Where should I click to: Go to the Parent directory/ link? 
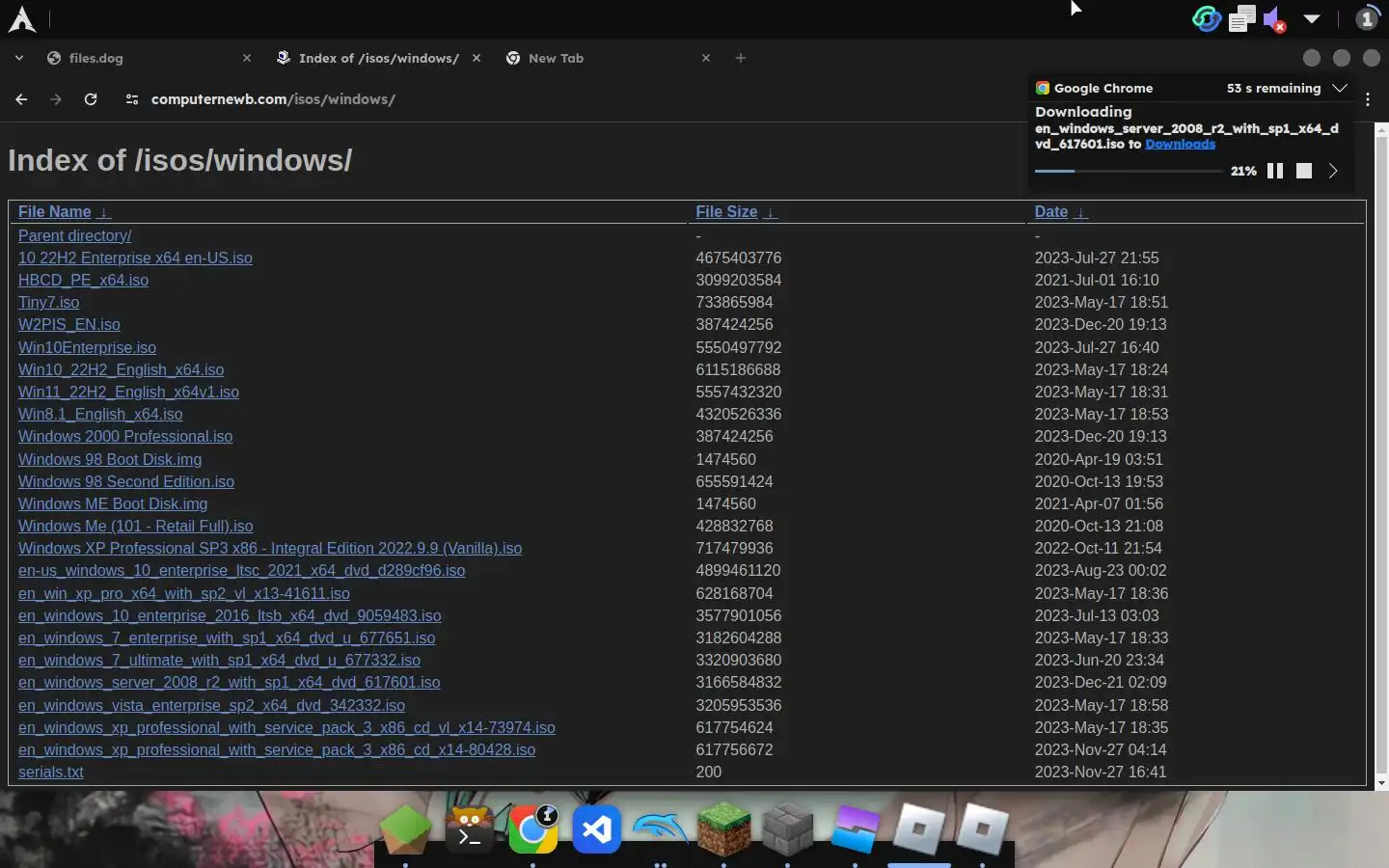pyautogui.click(x=74, y=235)
